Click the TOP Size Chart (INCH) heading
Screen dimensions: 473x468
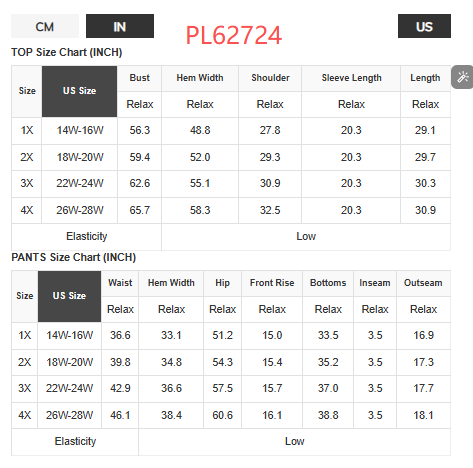point(67,52)
